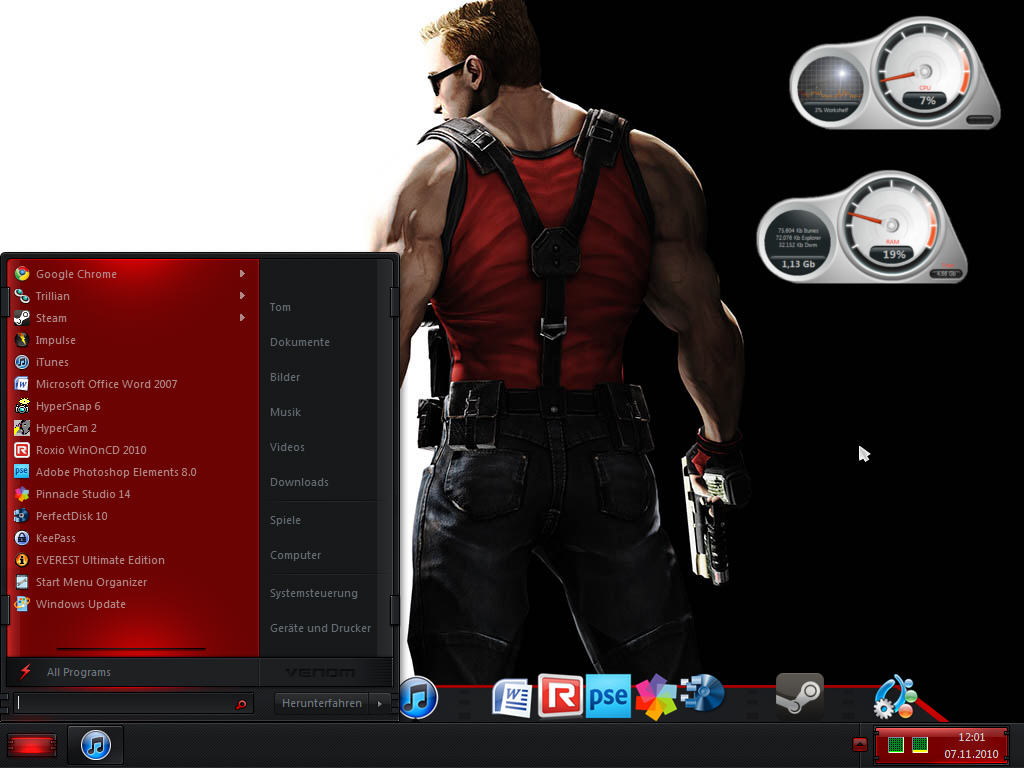Viewport: 1024px width, 768px height.
Task: Click the iTunes icon in start menu list
Action: pyautogui.click(x=22, y=362)
